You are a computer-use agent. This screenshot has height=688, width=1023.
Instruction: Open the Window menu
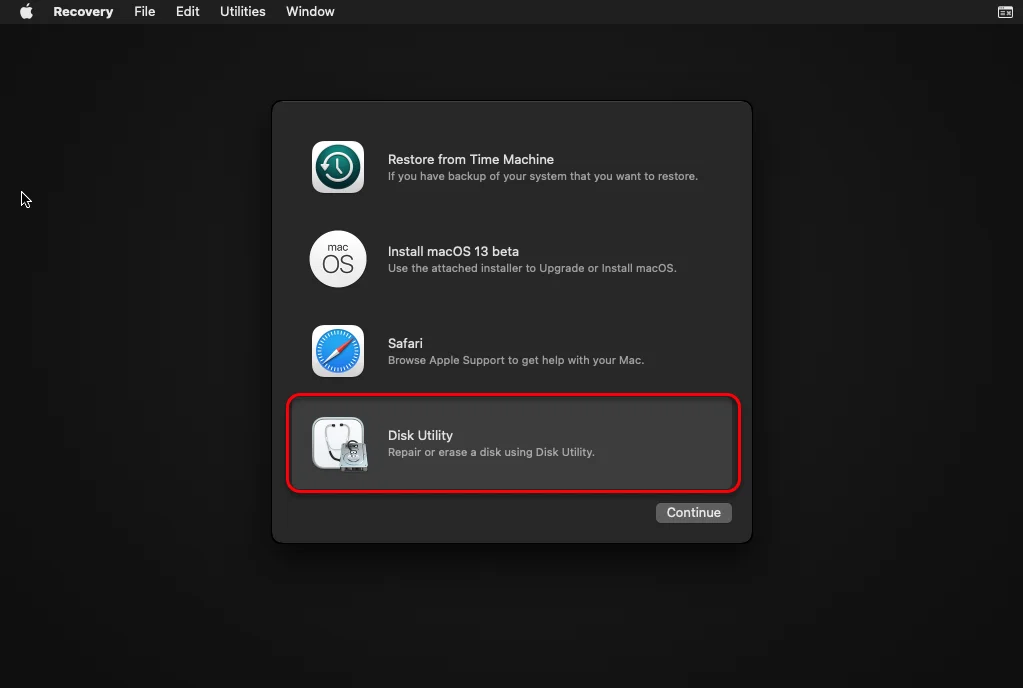tap(310, 12)
